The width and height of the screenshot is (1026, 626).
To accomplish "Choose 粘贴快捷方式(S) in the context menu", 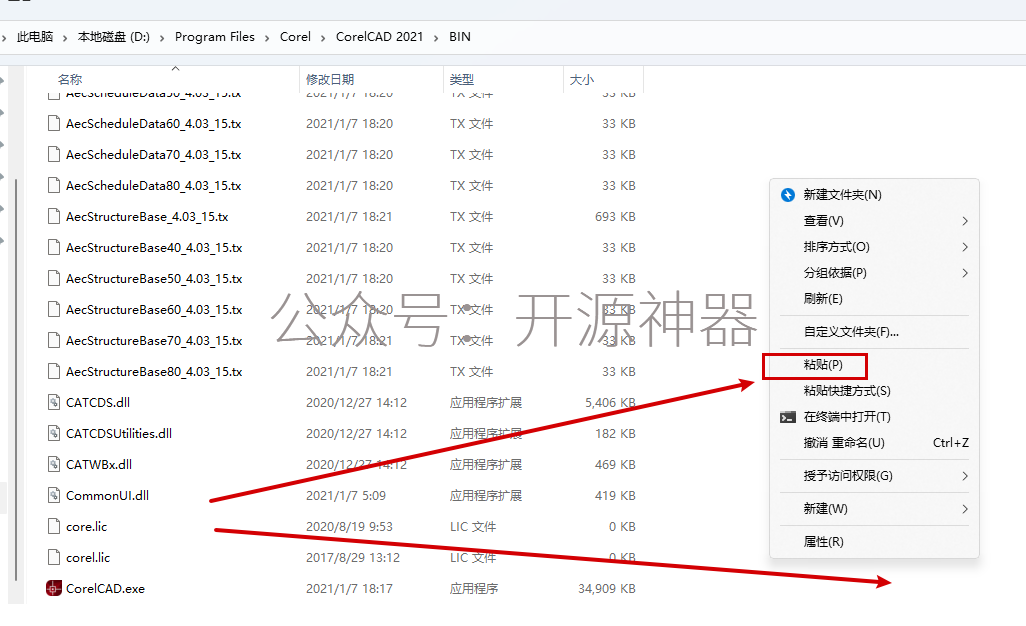I will click(847, 391).
